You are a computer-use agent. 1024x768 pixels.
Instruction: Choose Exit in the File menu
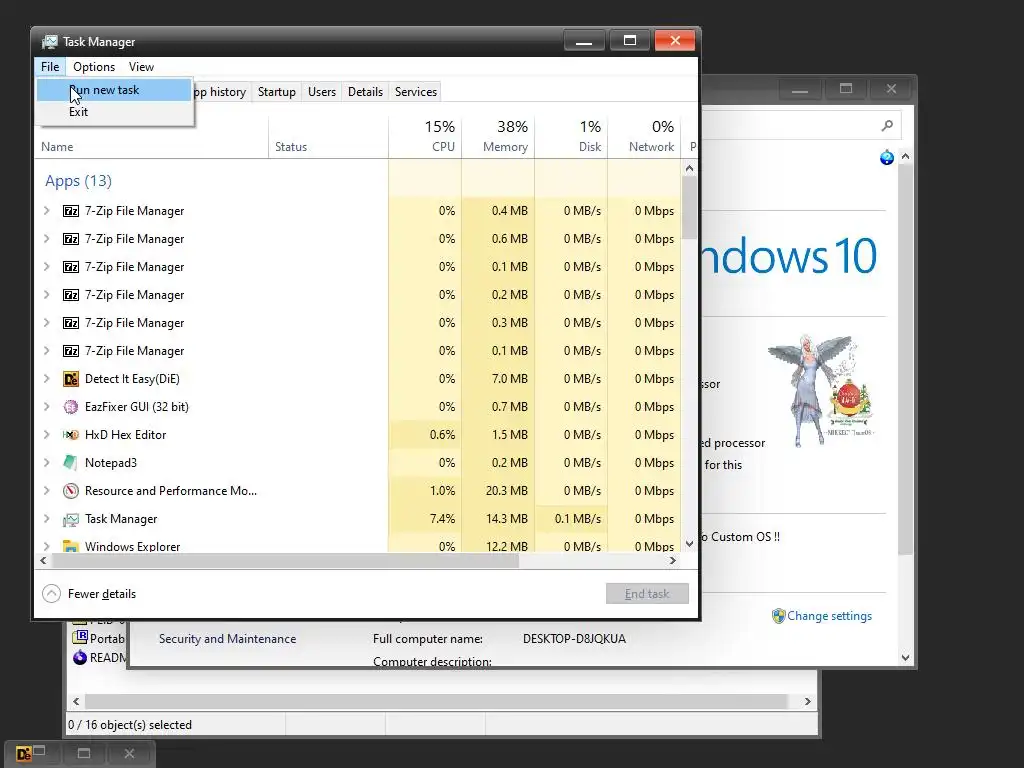coord(114,112)
